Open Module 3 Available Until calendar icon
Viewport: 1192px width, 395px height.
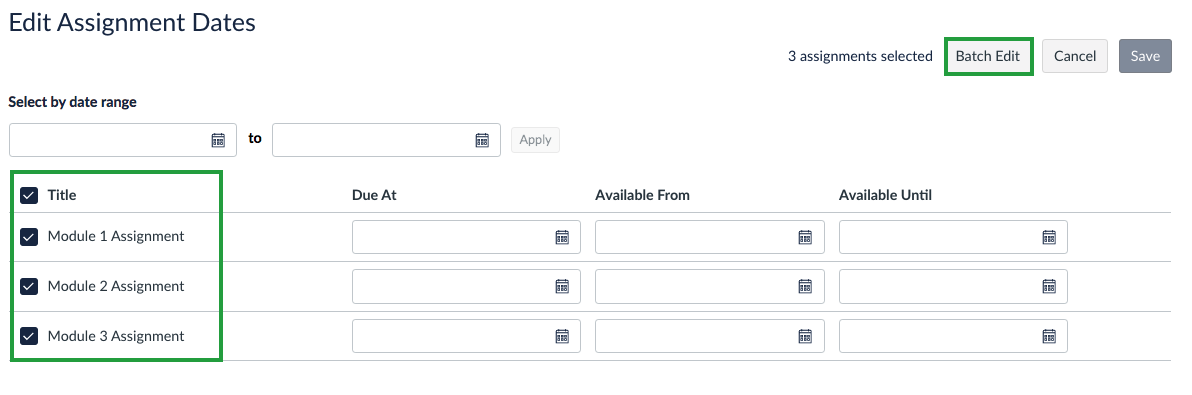(1049, 336)
